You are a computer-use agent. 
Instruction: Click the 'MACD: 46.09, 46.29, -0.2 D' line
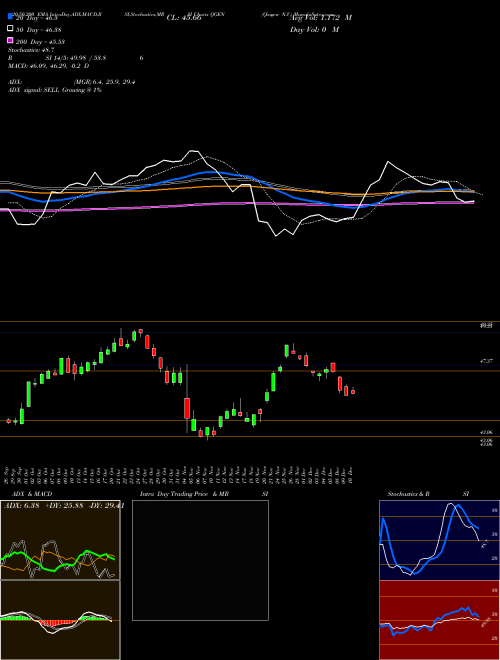click(49, 66)
